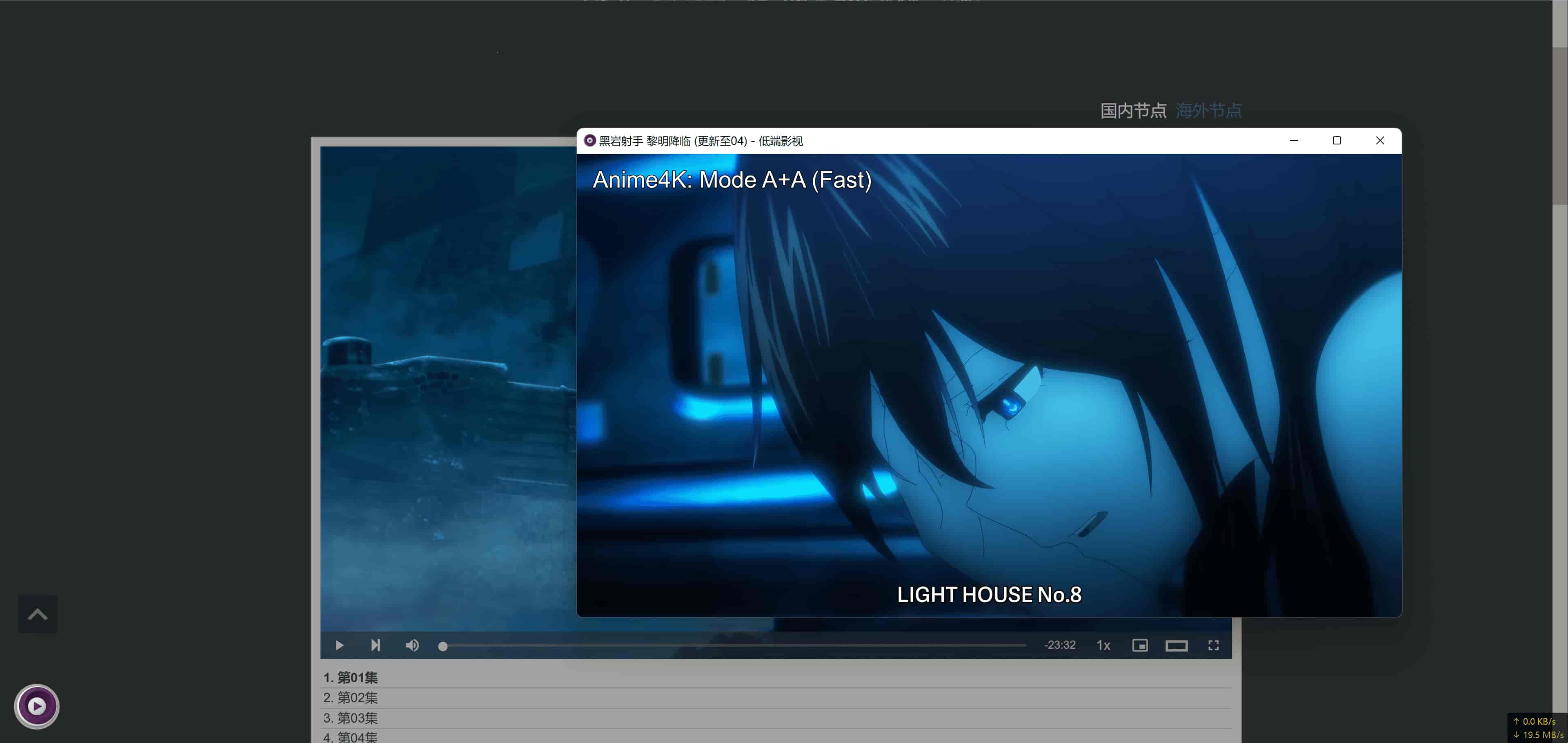1568x743 pixels.
Task: Skip to next episode with next icon
Action: click(x=376, y=645)
